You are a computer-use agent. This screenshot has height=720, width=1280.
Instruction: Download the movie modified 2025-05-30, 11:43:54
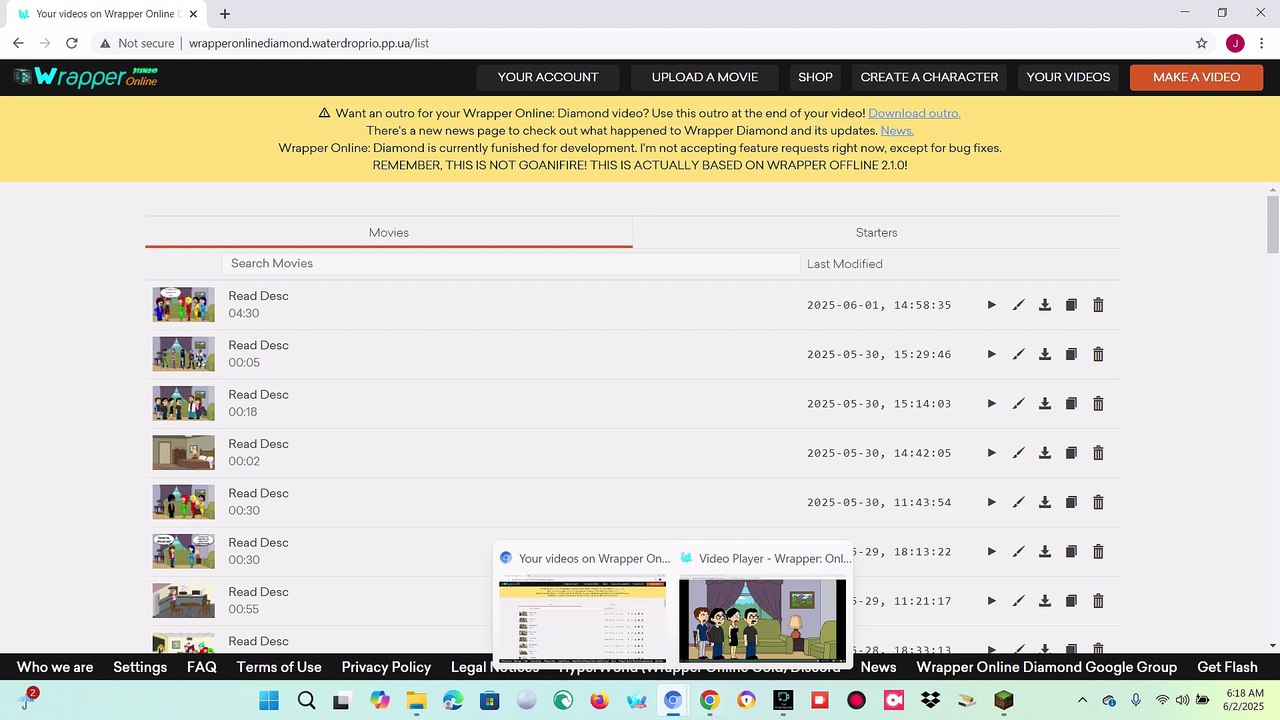[x=1045, y=502]
